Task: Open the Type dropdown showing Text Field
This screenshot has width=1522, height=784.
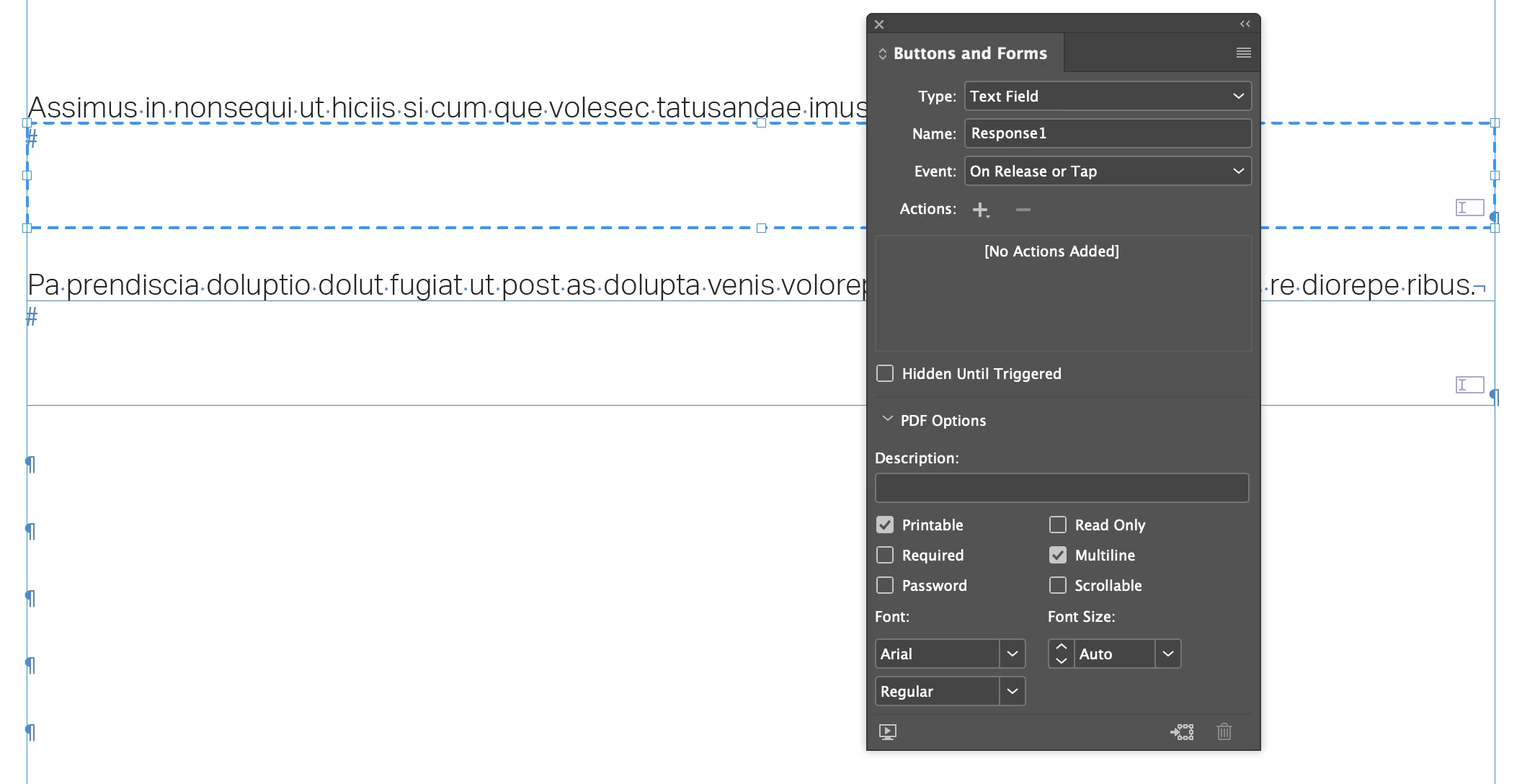Action: 1108,96
